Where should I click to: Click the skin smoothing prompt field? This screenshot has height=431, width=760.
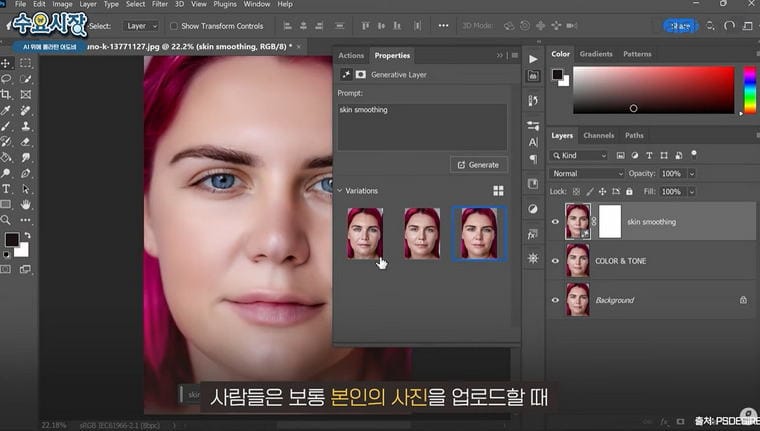point(422,127)
